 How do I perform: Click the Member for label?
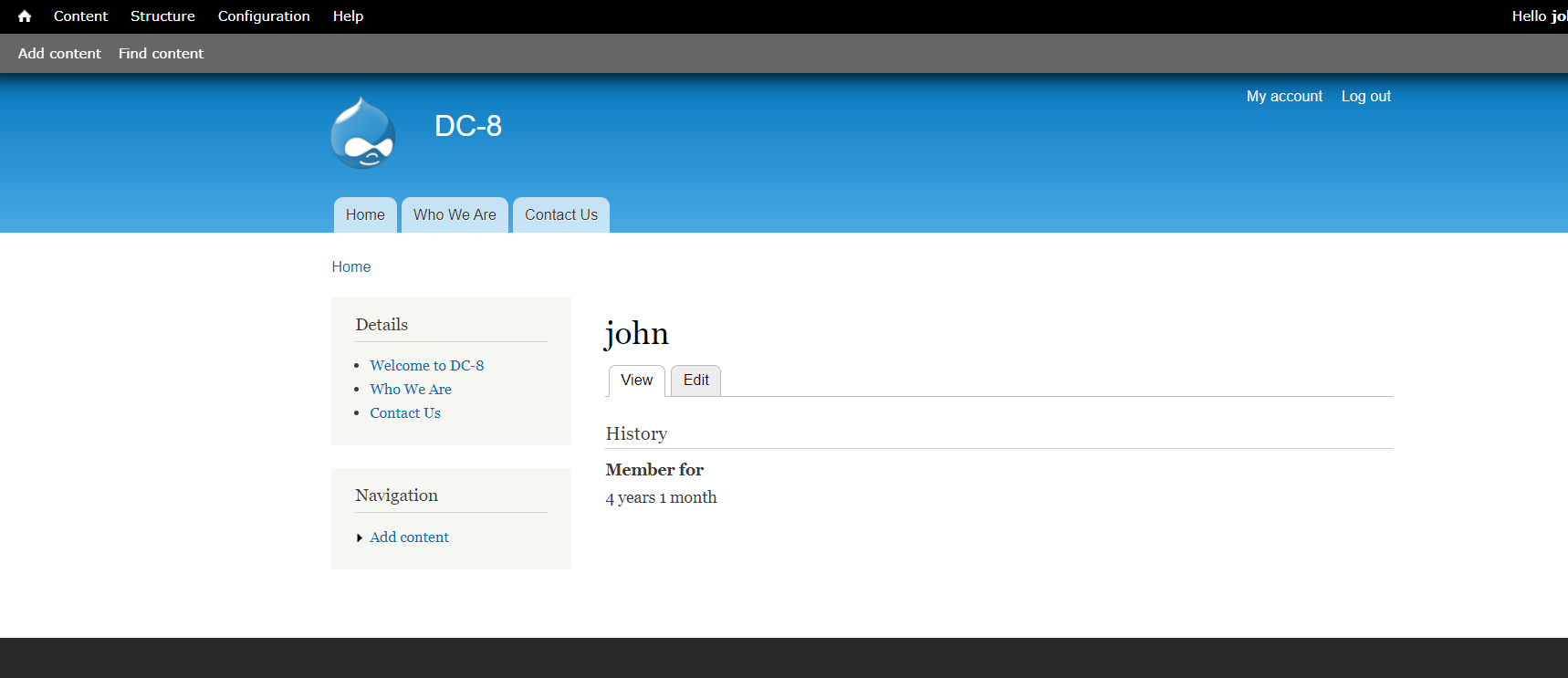pos(654,470)
